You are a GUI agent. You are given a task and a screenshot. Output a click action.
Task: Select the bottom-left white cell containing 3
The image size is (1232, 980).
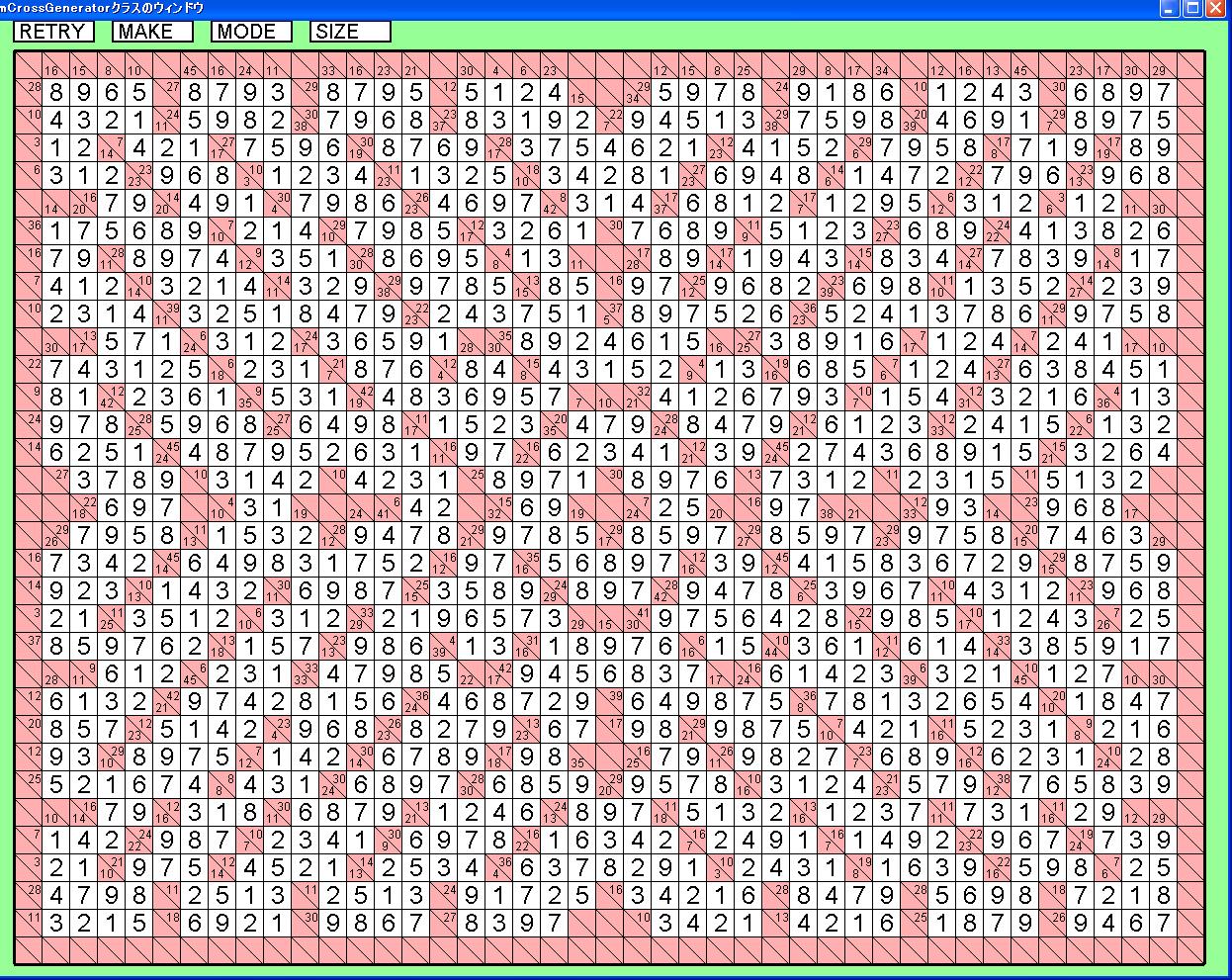click(56, 924)
